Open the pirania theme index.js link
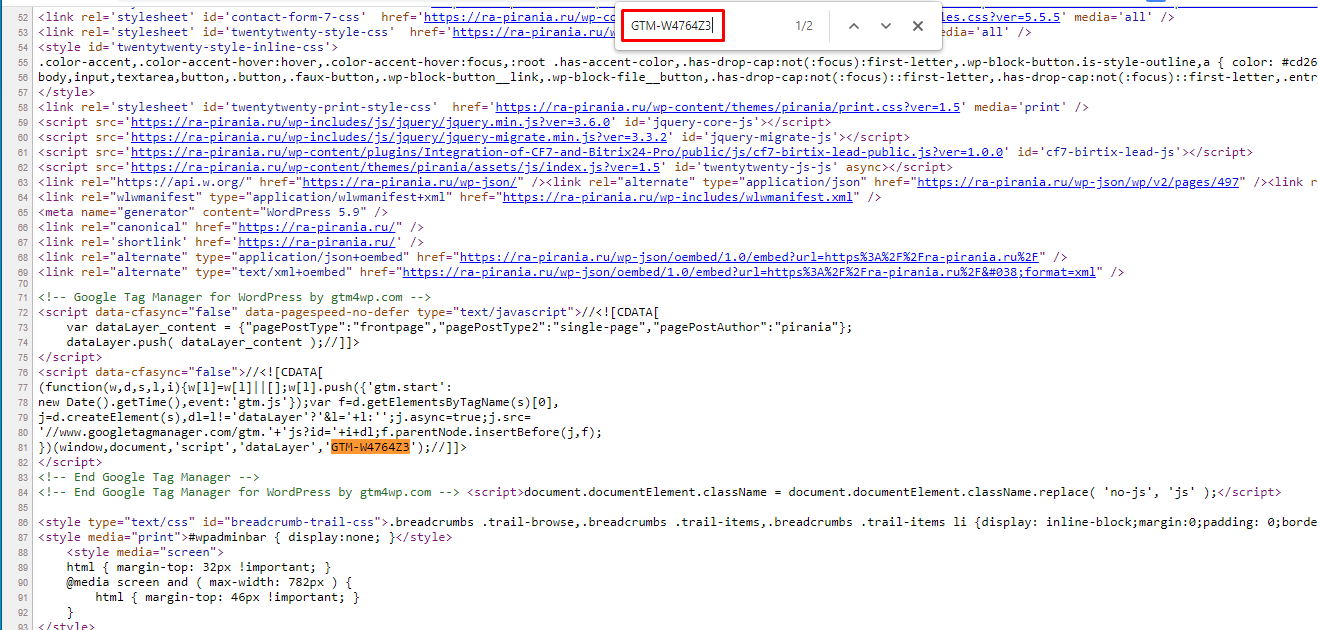1318x630 pixels. click(395, 167)
